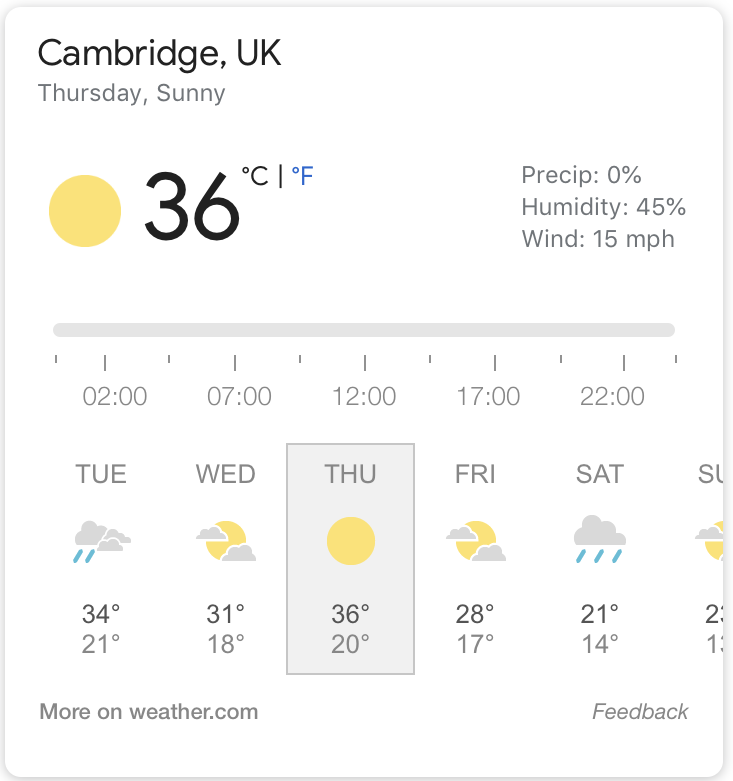Select Thursday's sun icon
The image size is (733, 781).
(351, 541)
